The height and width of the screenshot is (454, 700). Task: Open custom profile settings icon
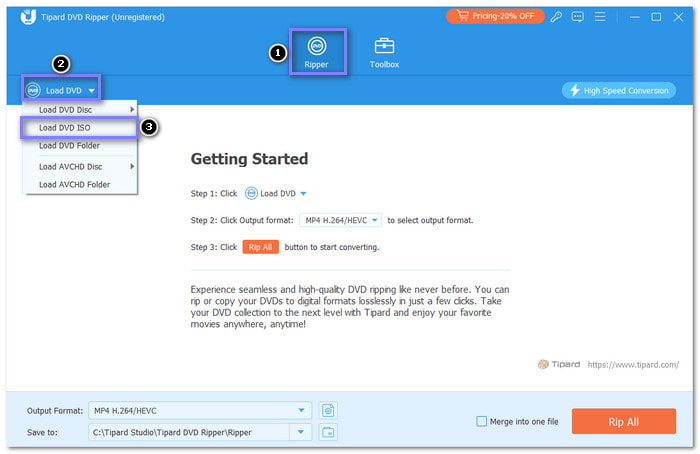pos(328,410)
